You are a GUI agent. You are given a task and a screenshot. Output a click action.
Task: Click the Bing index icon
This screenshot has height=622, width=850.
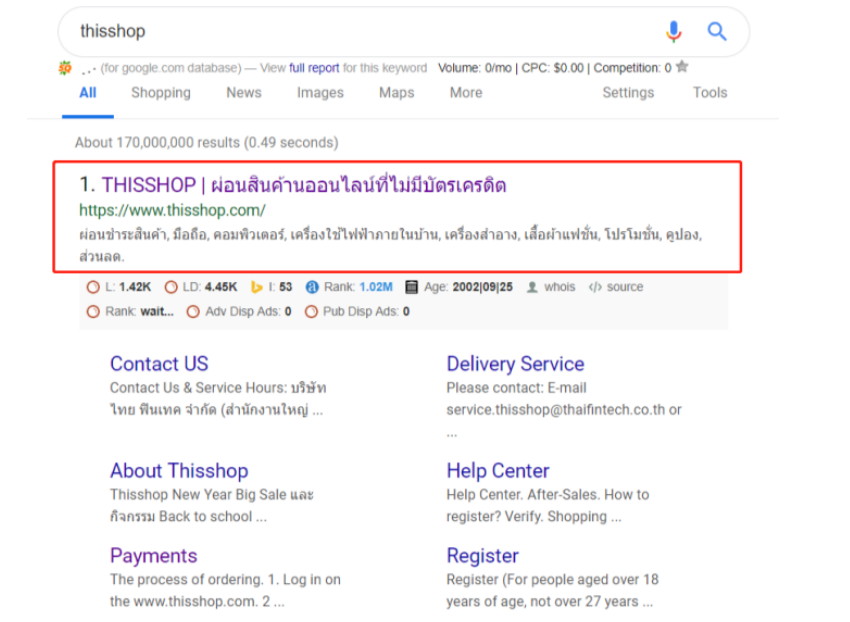257,287
